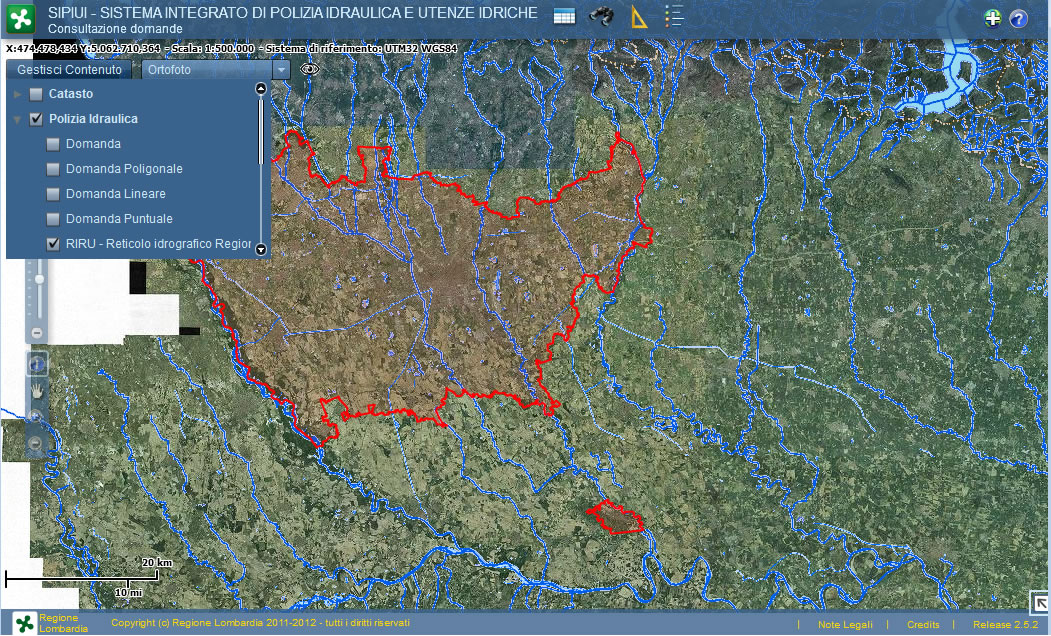The width and height of the screenshot is (1051, 636).
Task: Uncheck the Polizia Idraulica layer group
Action: tap(36, 119)
